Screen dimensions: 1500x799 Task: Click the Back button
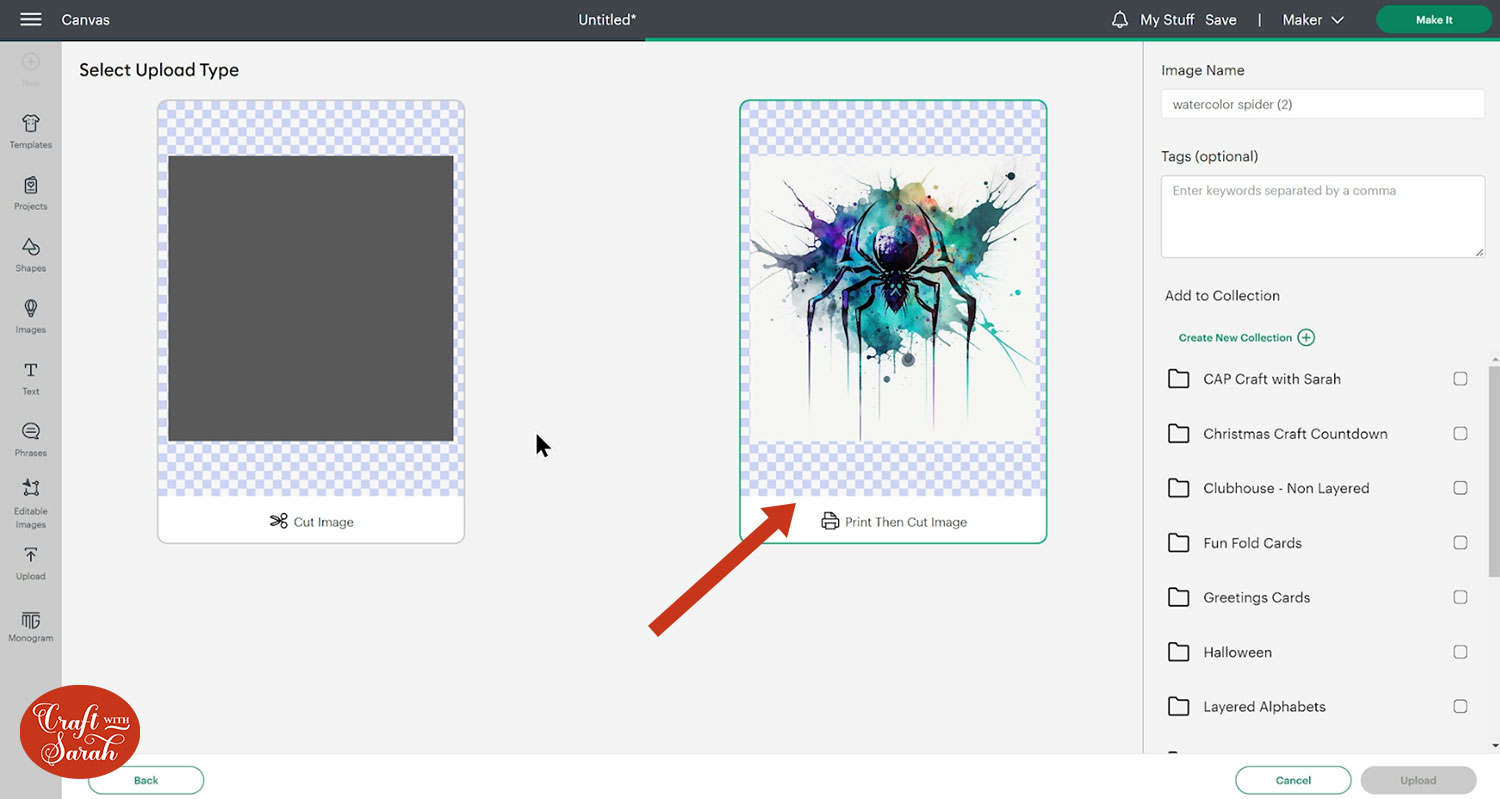[x=146, y=780]
